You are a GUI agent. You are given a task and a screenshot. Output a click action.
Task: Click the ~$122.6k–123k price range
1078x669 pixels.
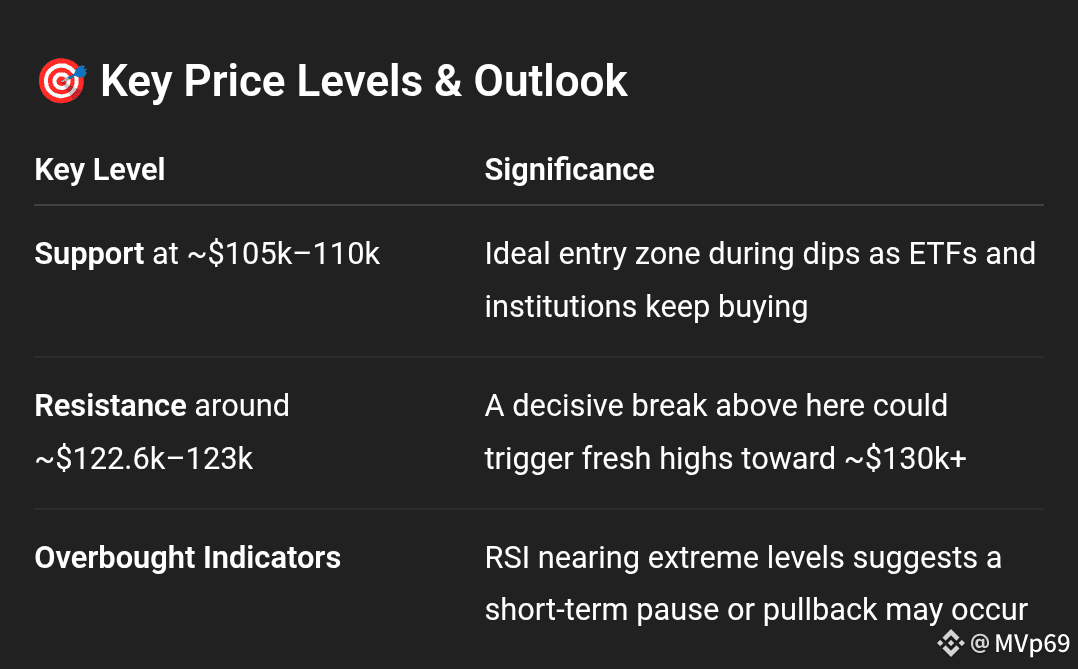144,459
